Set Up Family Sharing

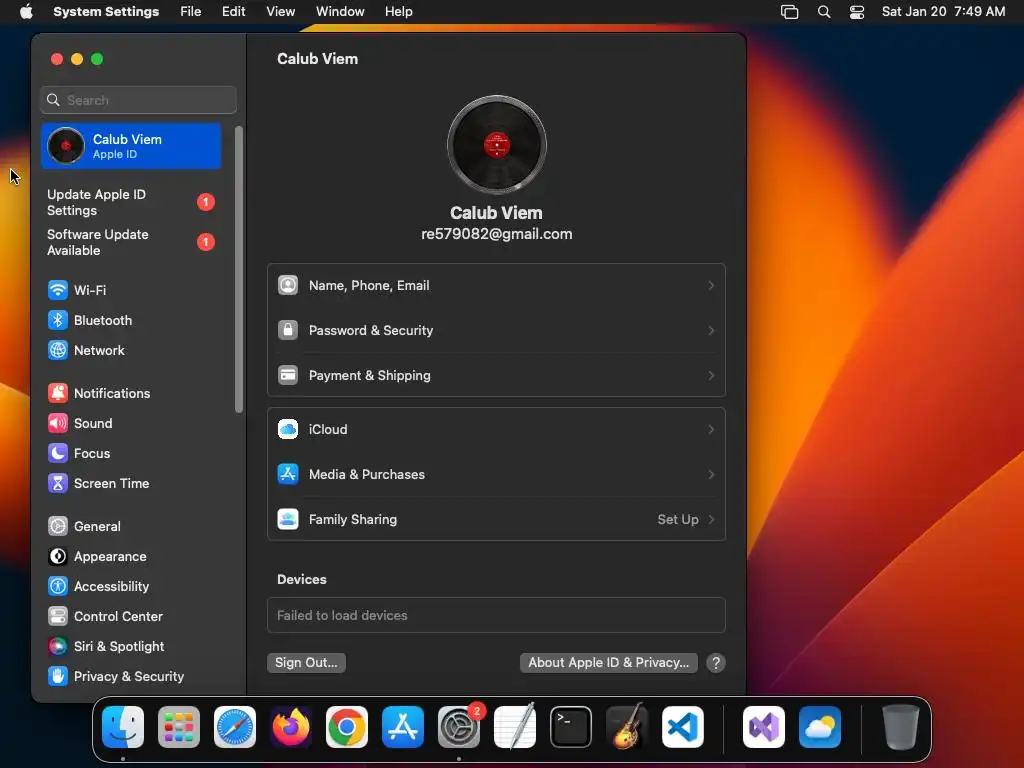(x=496, y=520)
